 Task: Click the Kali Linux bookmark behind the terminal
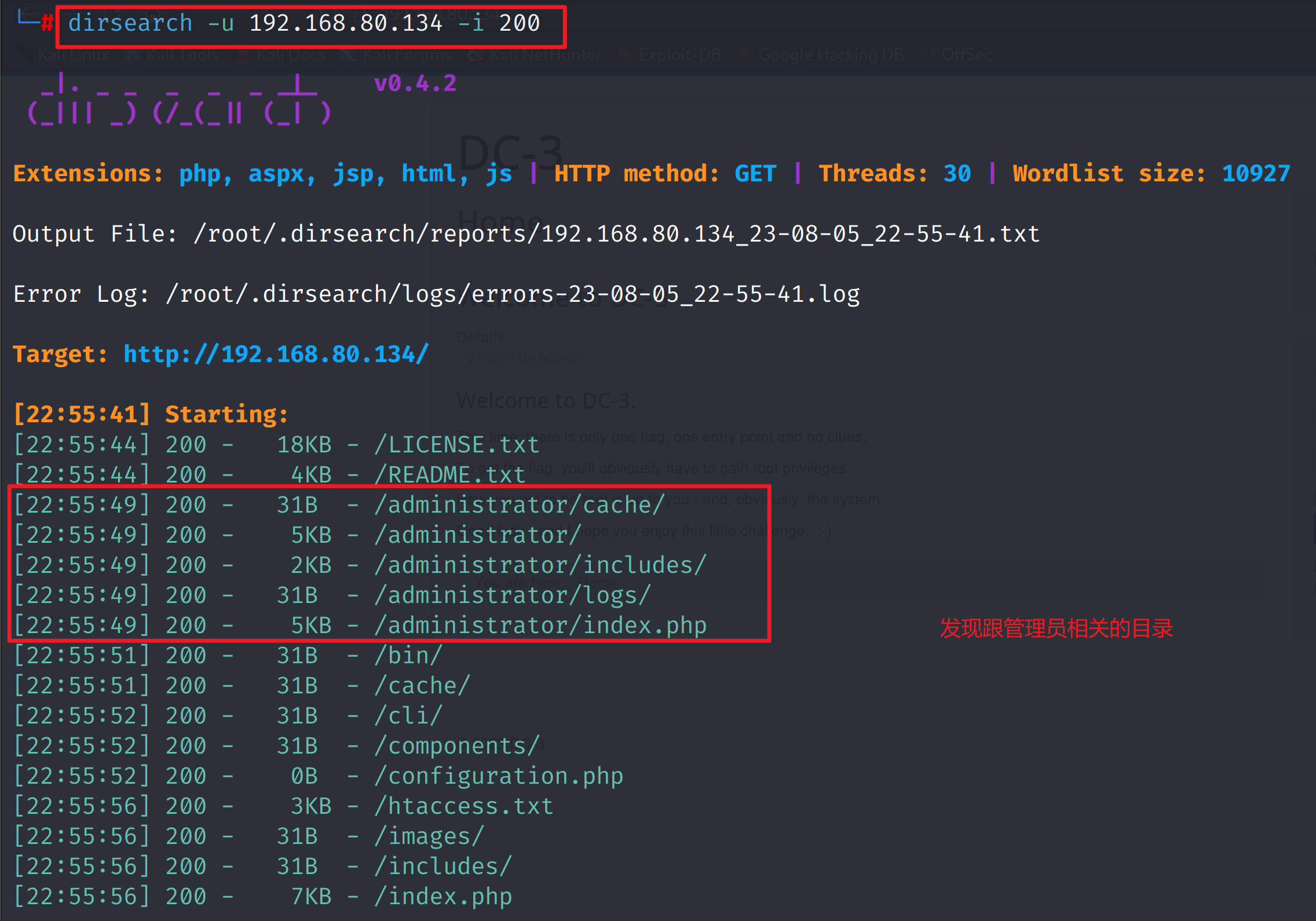pos(65,55)
